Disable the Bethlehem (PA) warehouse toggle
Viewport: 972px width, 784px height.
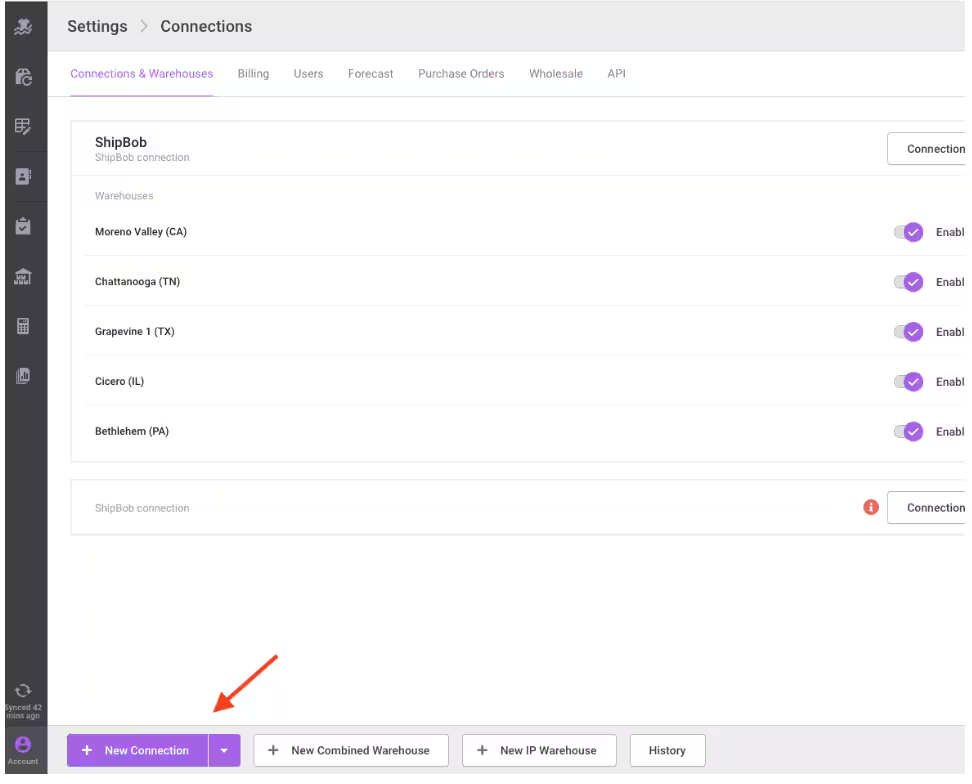pyautogui.click(x=908, y=431)
